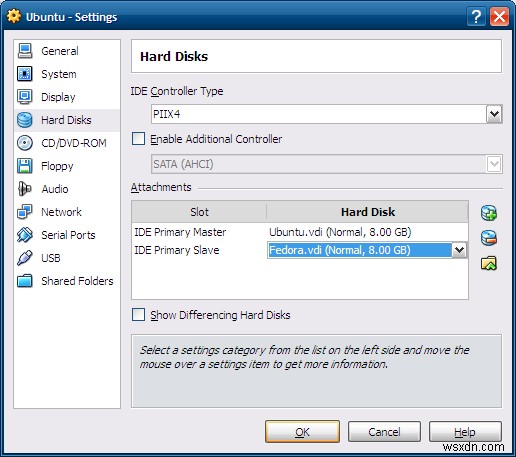Viewport: 516px width, 457px height.
Task: Open the General settings category
Action: (x=67, y=51)
